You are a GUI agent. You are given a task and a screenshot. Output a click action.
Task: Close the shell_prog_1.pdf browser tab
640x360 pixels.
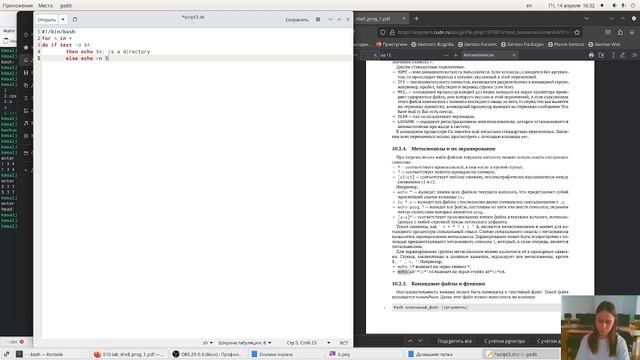click(x=404, y=18)
